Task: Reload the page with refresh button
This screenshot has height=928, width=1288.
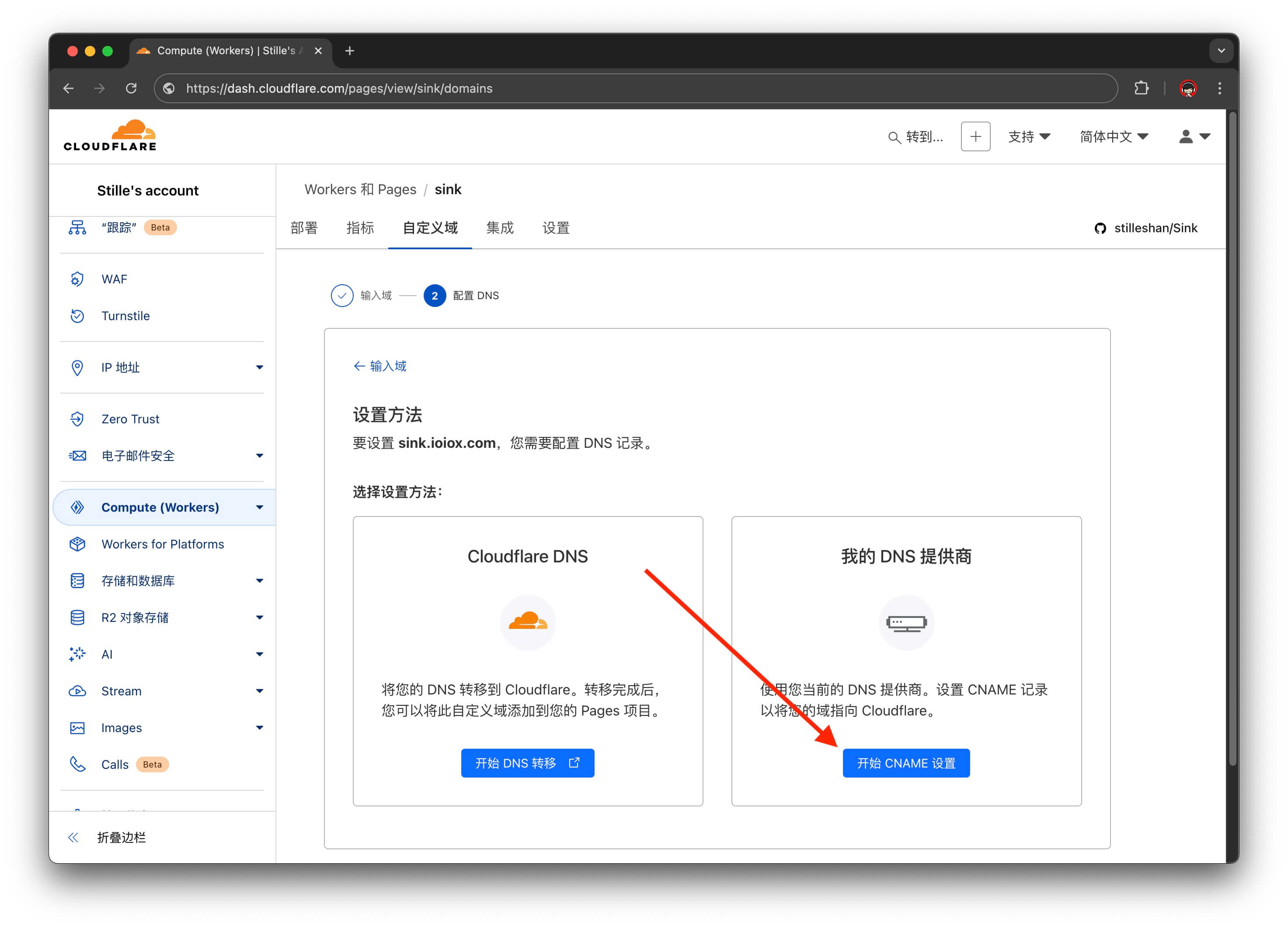Action: pyautogui.click(x=131, y=88)
